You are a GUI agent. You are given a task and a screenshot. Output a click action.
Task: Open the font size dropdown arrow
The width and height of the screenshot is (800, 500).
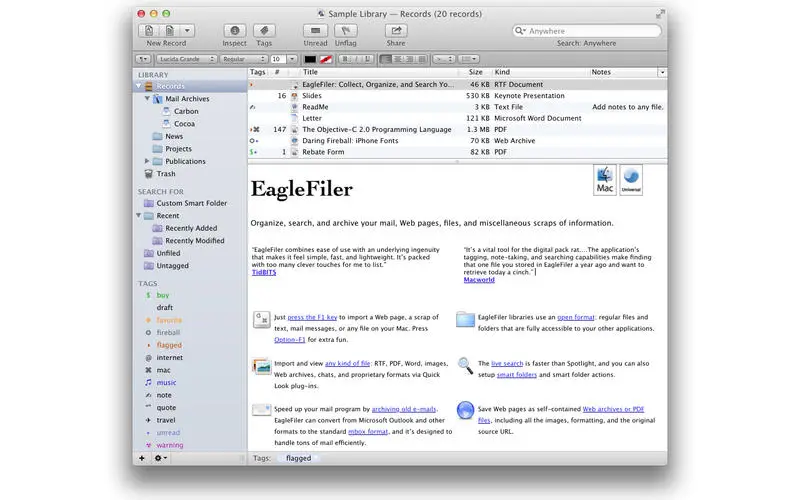[x=292, y=59]
